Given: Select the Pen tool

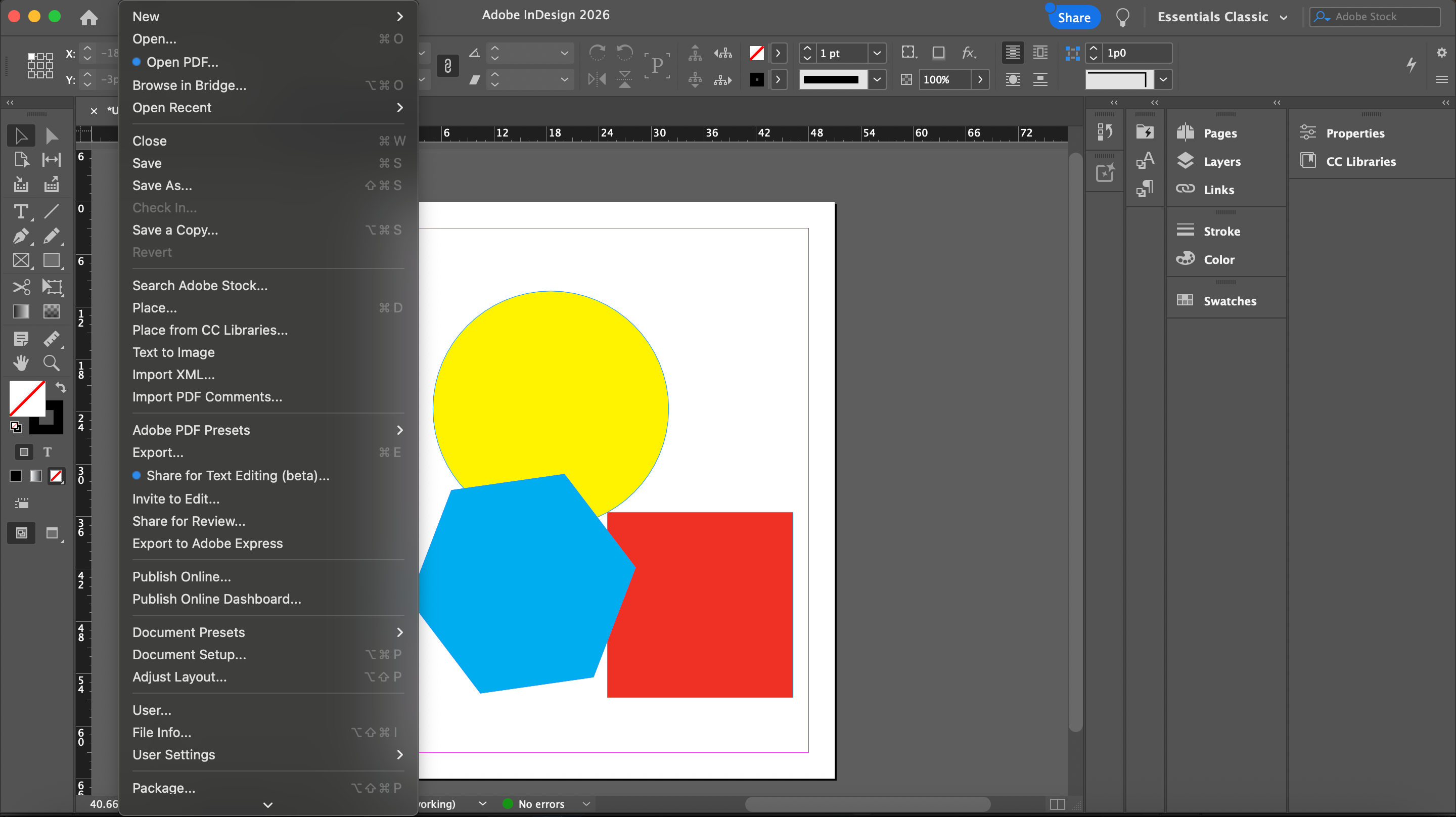Looking at the screenshot, I should point(21,236).
